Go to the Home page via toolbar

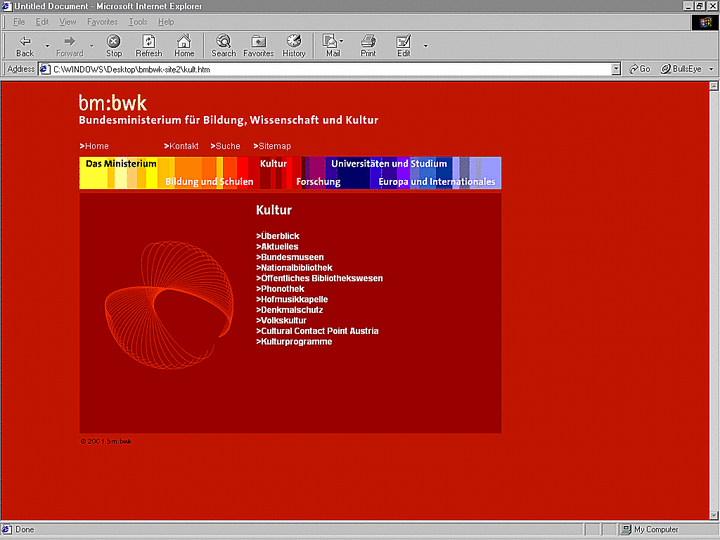click(x=184, y=46)
